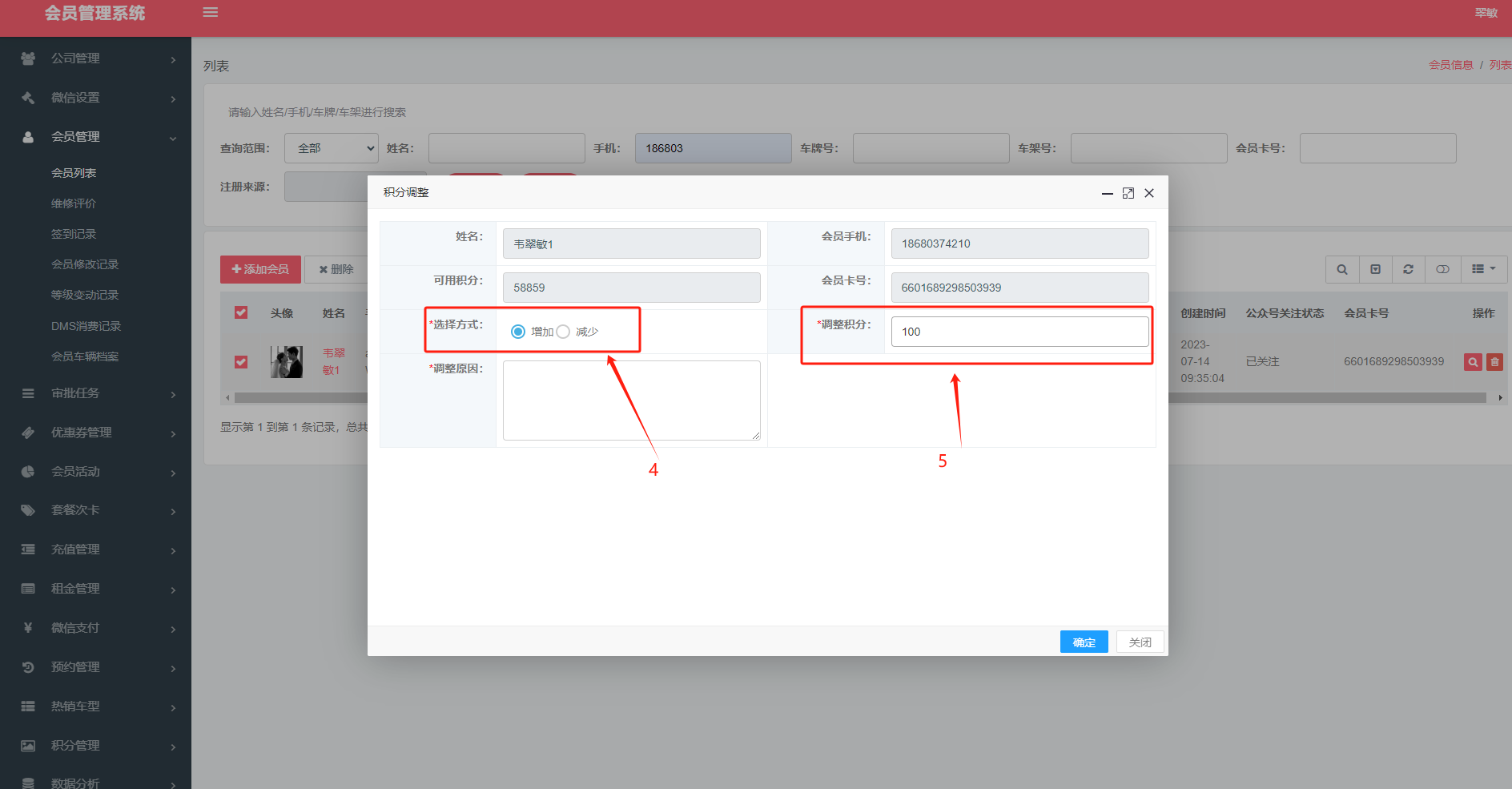The image size is (1512, 789).
Task: Select the 增加 radio option
Action: click(x=518, y=332)
